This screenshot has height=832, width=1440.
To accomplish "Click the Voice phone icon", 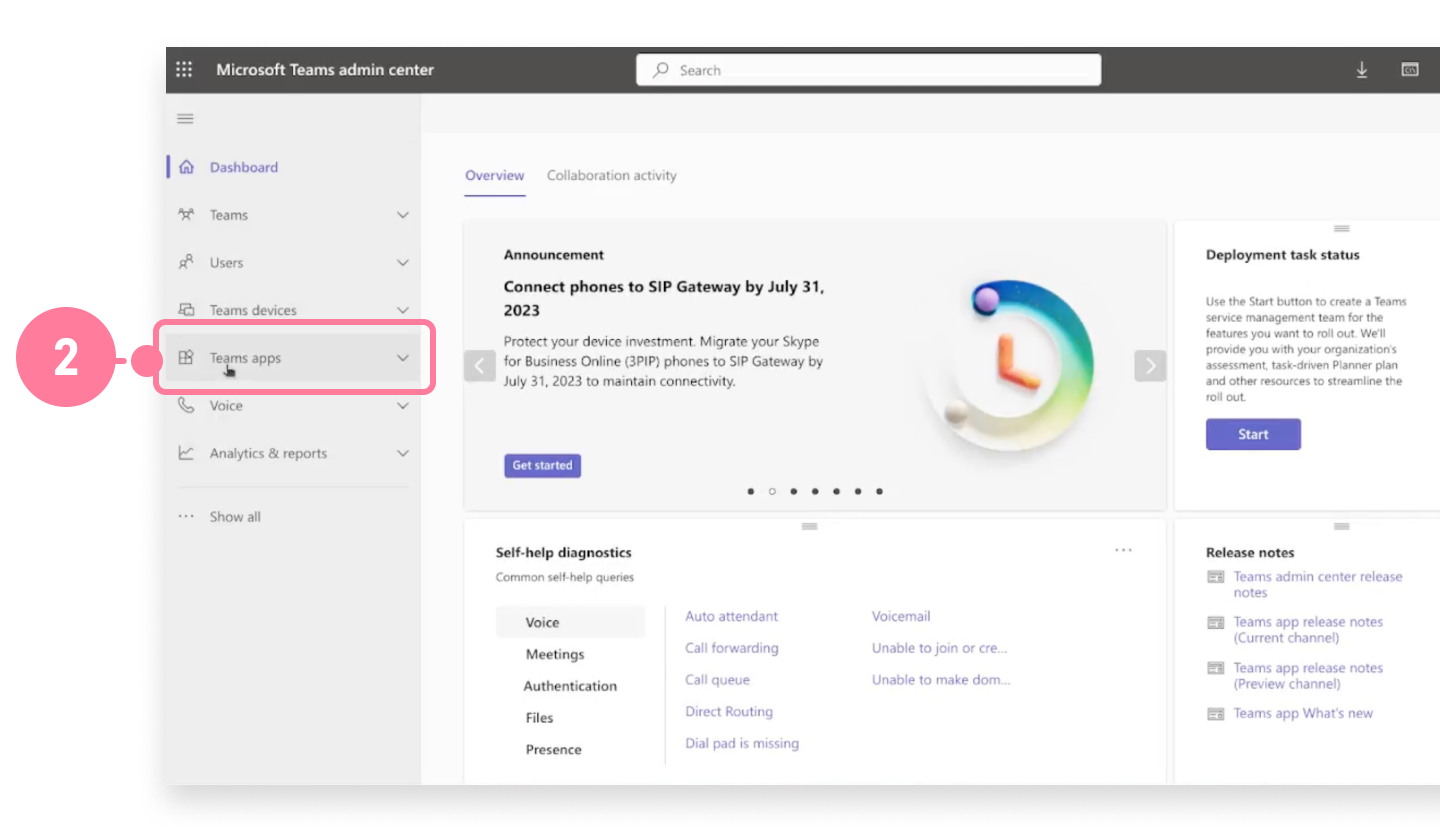I will (186, 405).
